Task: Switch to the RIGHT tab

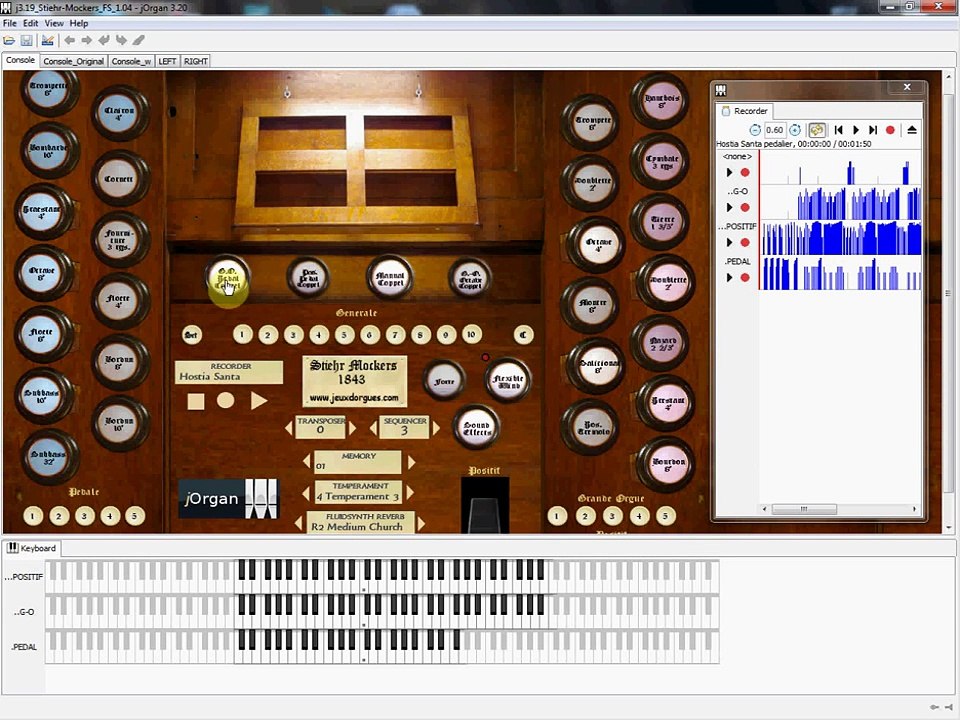Action: point(195,61)
